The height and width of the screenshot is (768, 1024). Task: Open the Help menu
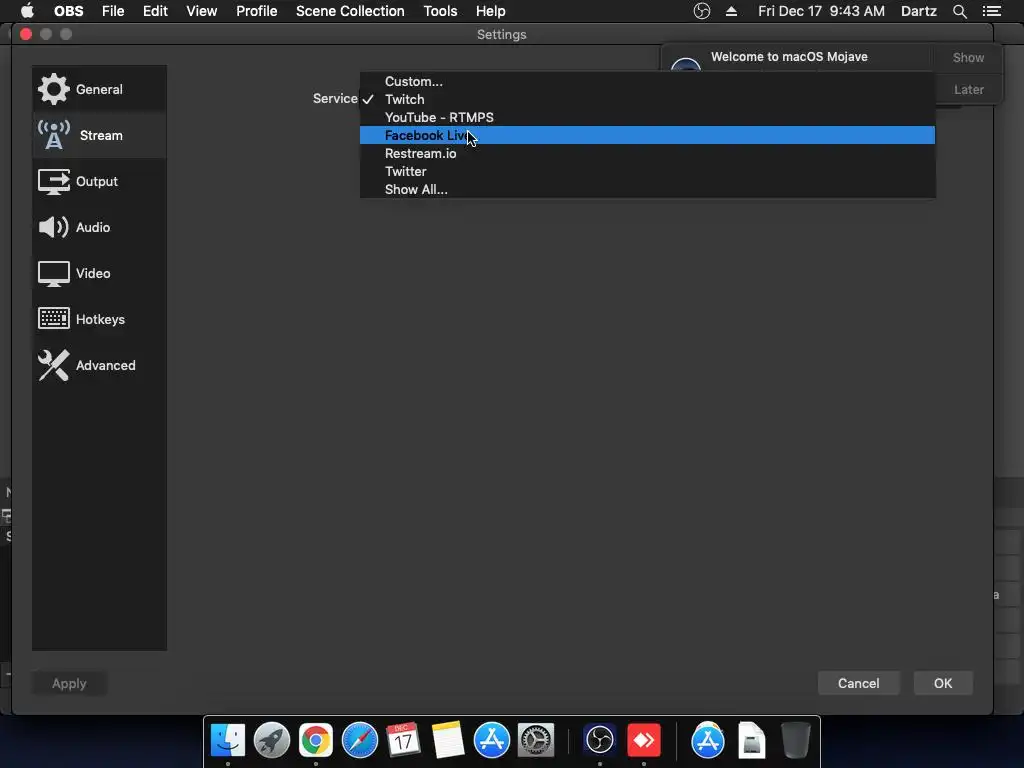[490, 11]
